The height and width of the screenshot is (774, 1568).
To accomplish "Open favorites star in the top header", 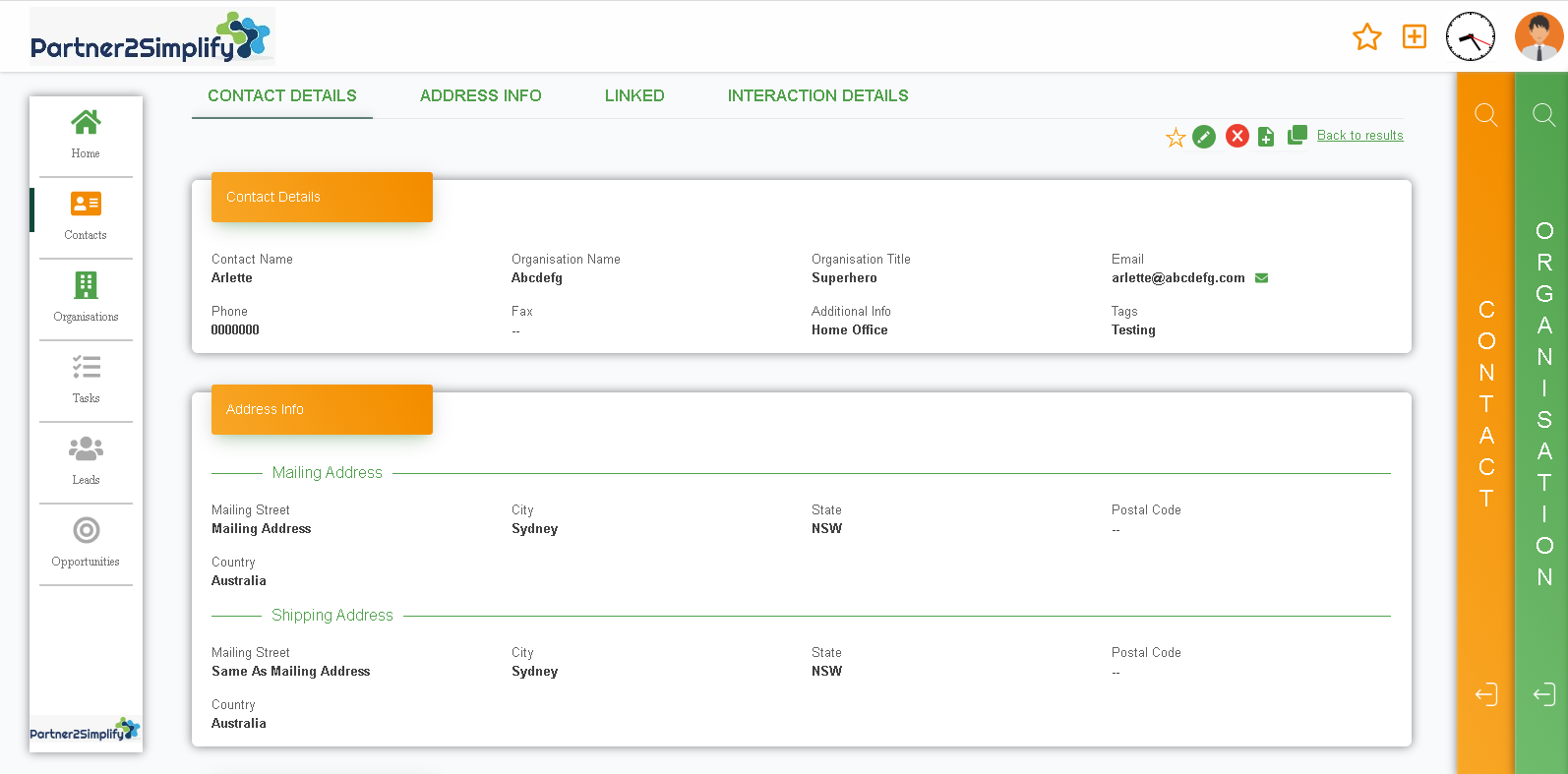I will point(1366,37).
